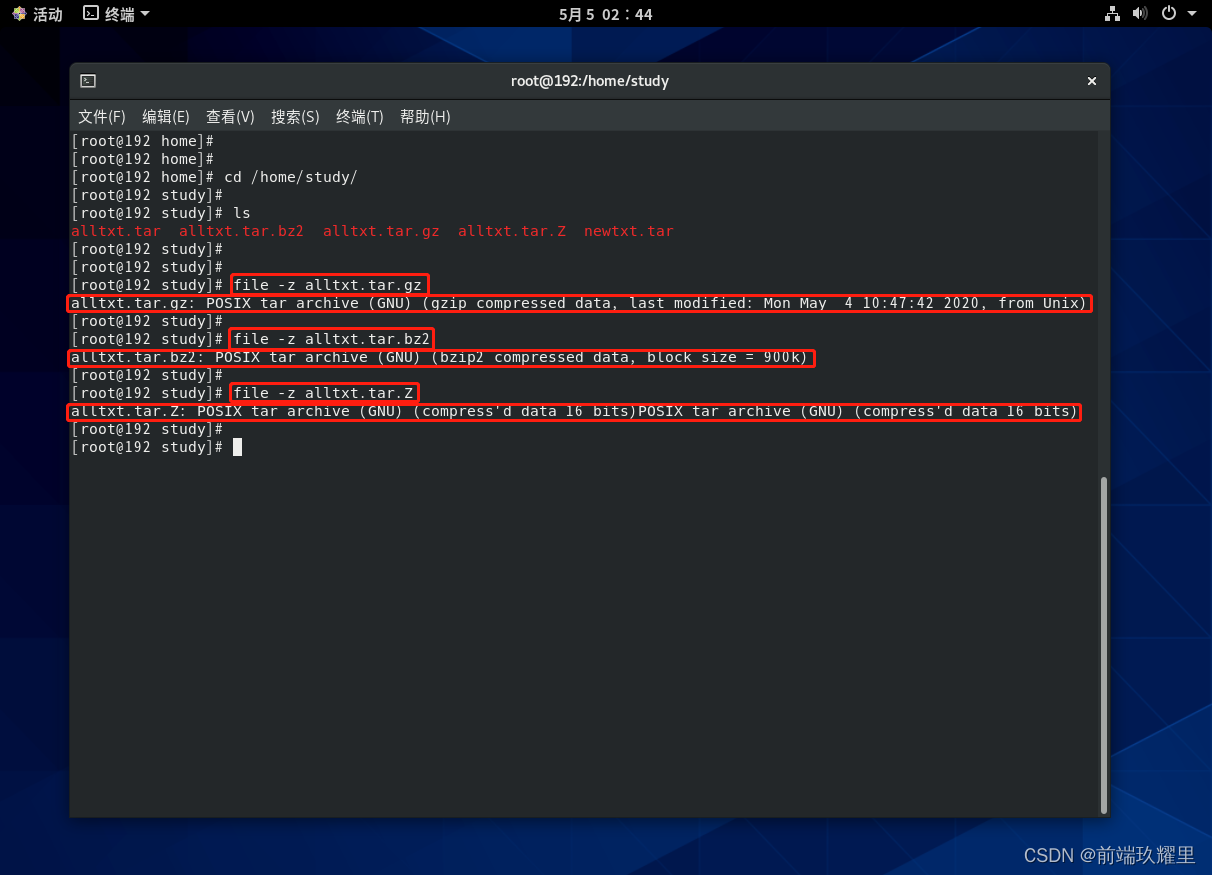Open the 终端(T) menu
Screen dimensions: 1212x875
(360, 117)
